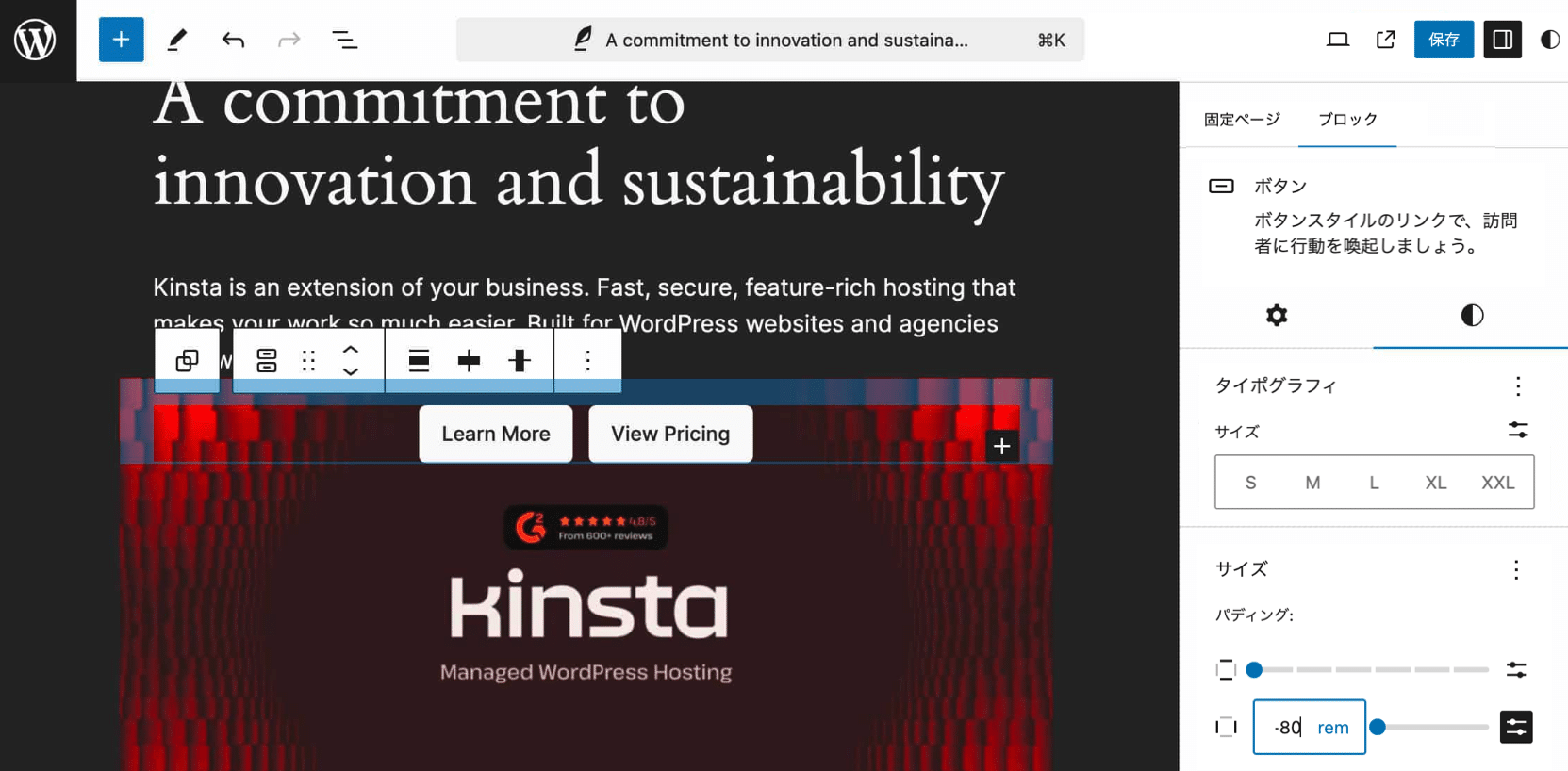Click the Learn More button
This screenshot has height=771, width=1568.
pyautogui.click(x=496, y=434)
